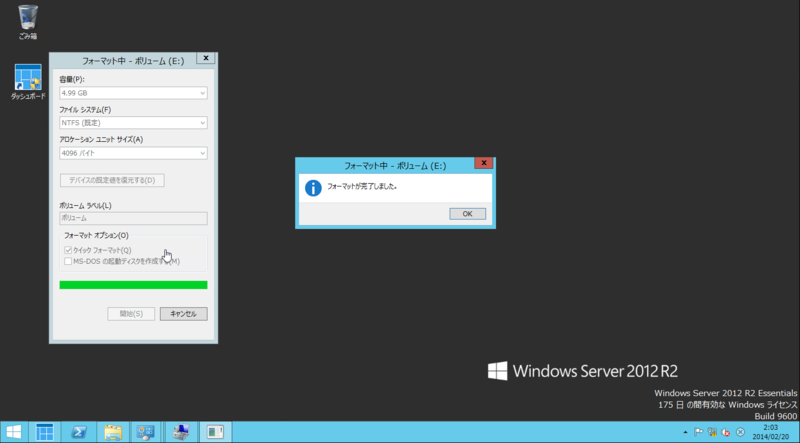The width and height of the screenshot is (800, 443).
Task: Open the clock showing 2:03 2014/02/20
Action: pyautogui.click(x=770, y=432)
